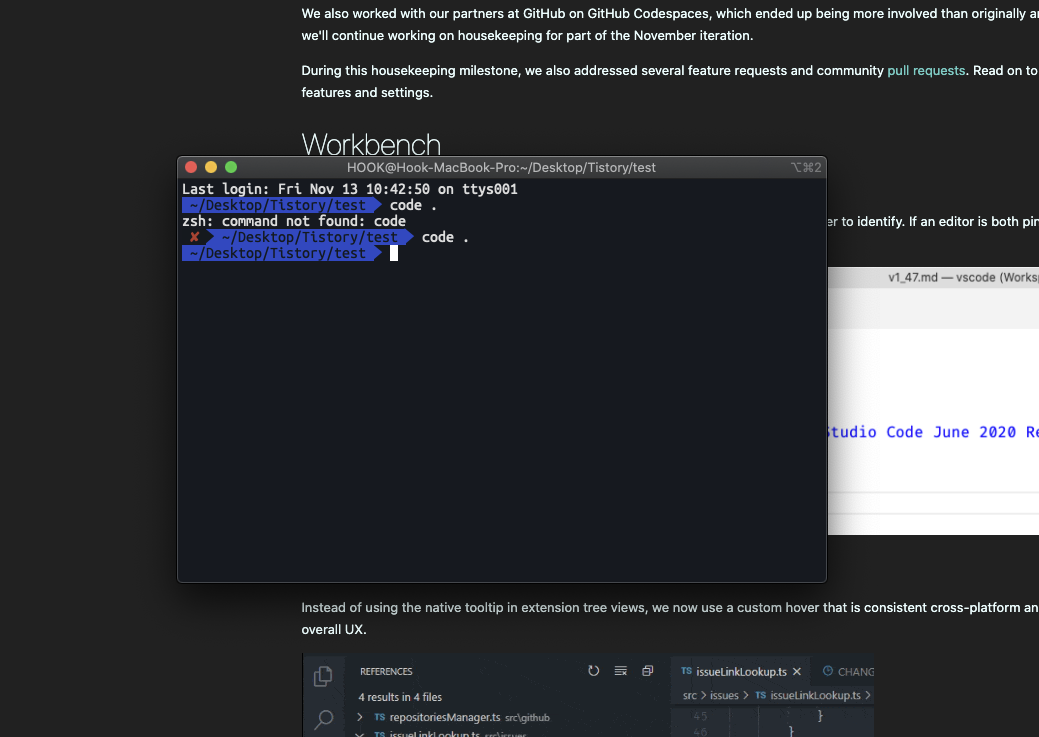Viewport: 1039px width, 737px height.
Task: Minimize terminal using the yellow button
Action: (211, 167)
